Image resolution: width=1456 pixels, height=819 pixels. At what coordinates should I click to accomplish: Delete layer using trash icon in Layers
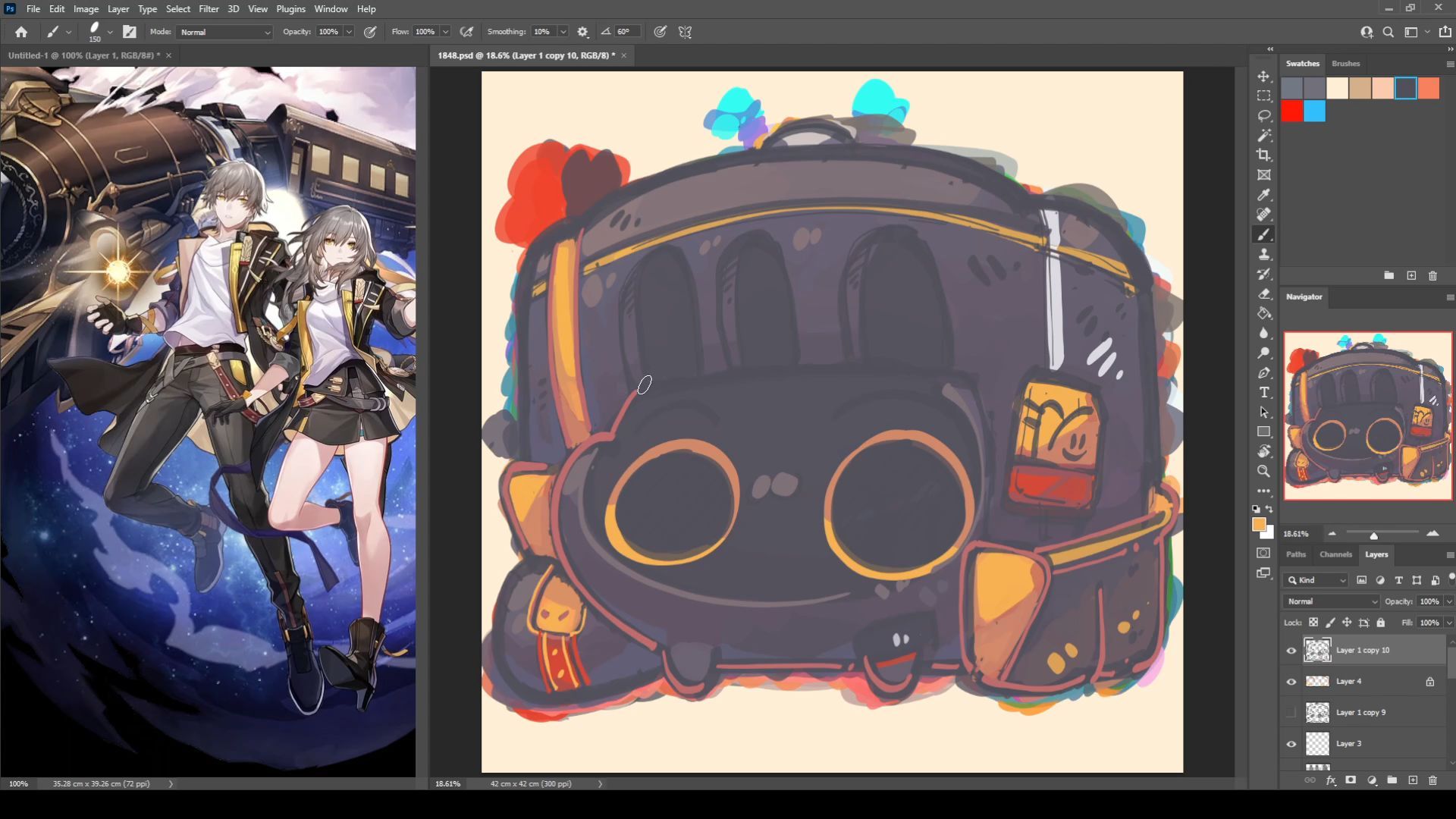[x=1432, y=780]
